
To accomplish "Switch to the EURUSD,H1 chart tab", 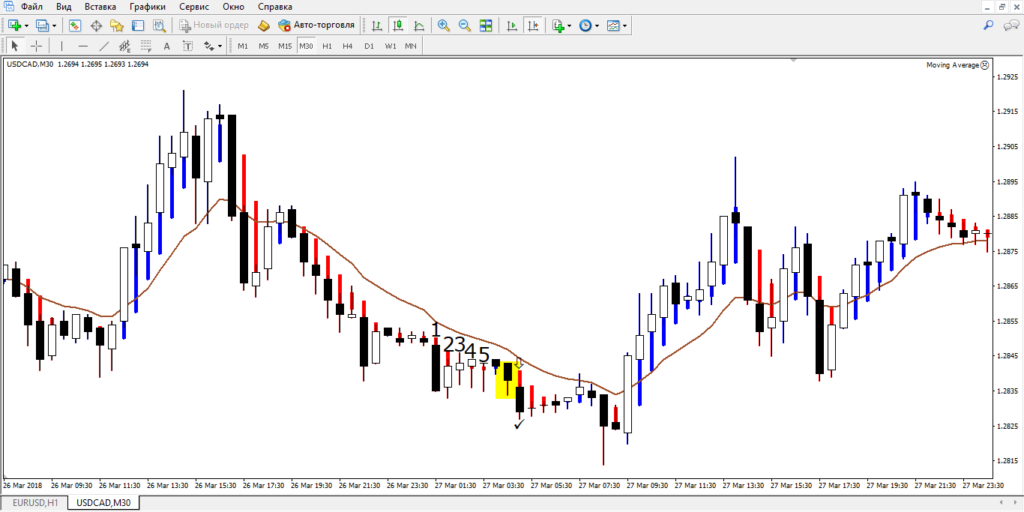I will pos(36,502).
